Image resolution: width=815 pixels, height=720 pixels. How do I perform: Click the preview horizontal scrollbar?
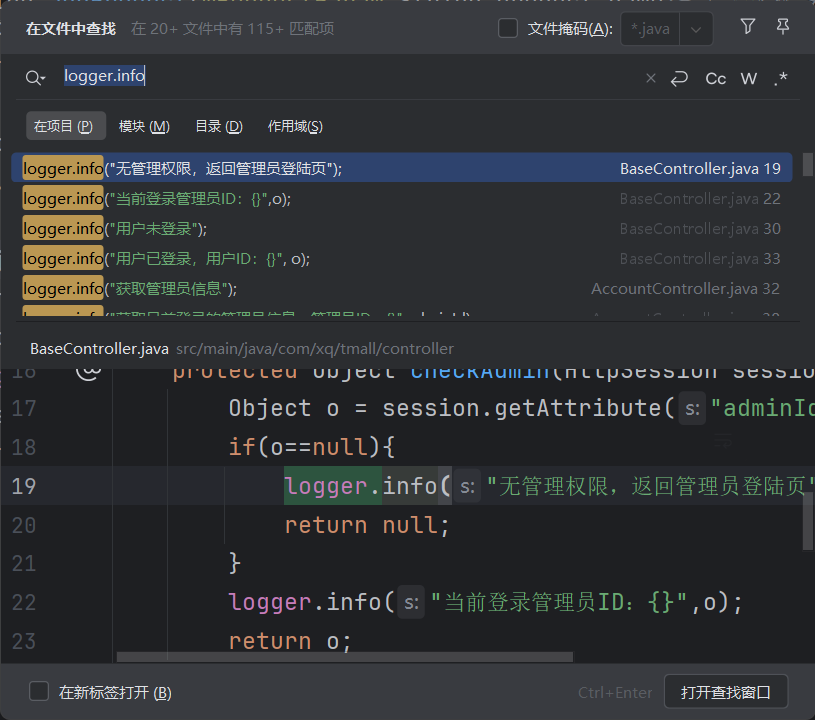pyautogui.click(x=345, y=657)
